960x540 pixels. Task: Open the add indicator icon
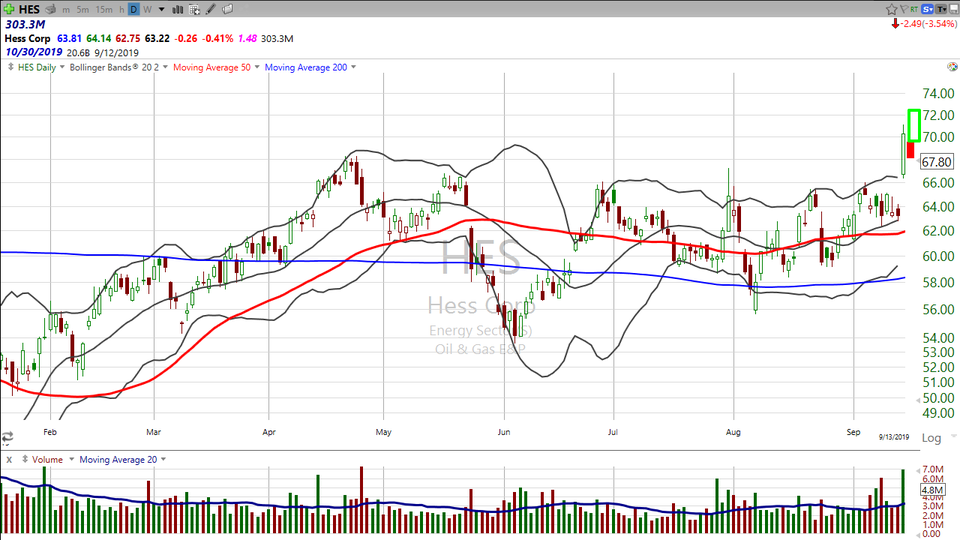pyautogui.click(x=195, y=9)
